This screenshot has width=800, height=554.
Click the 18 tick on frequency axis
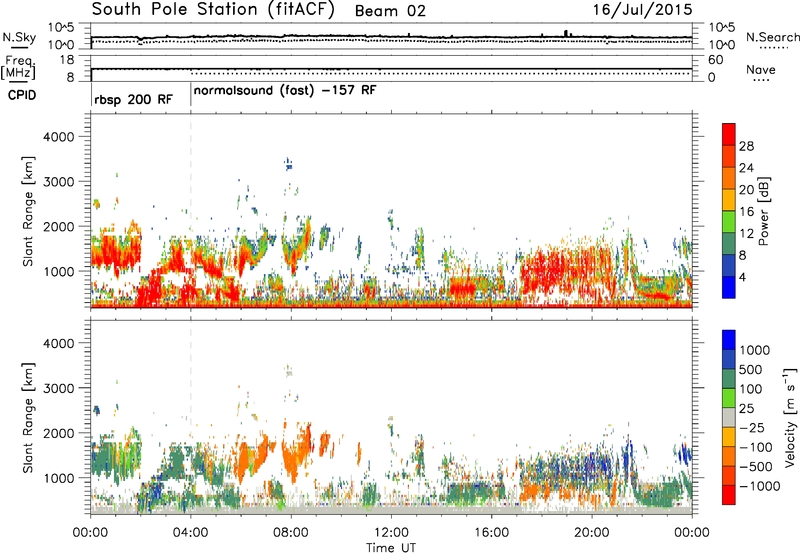(67, 60)
